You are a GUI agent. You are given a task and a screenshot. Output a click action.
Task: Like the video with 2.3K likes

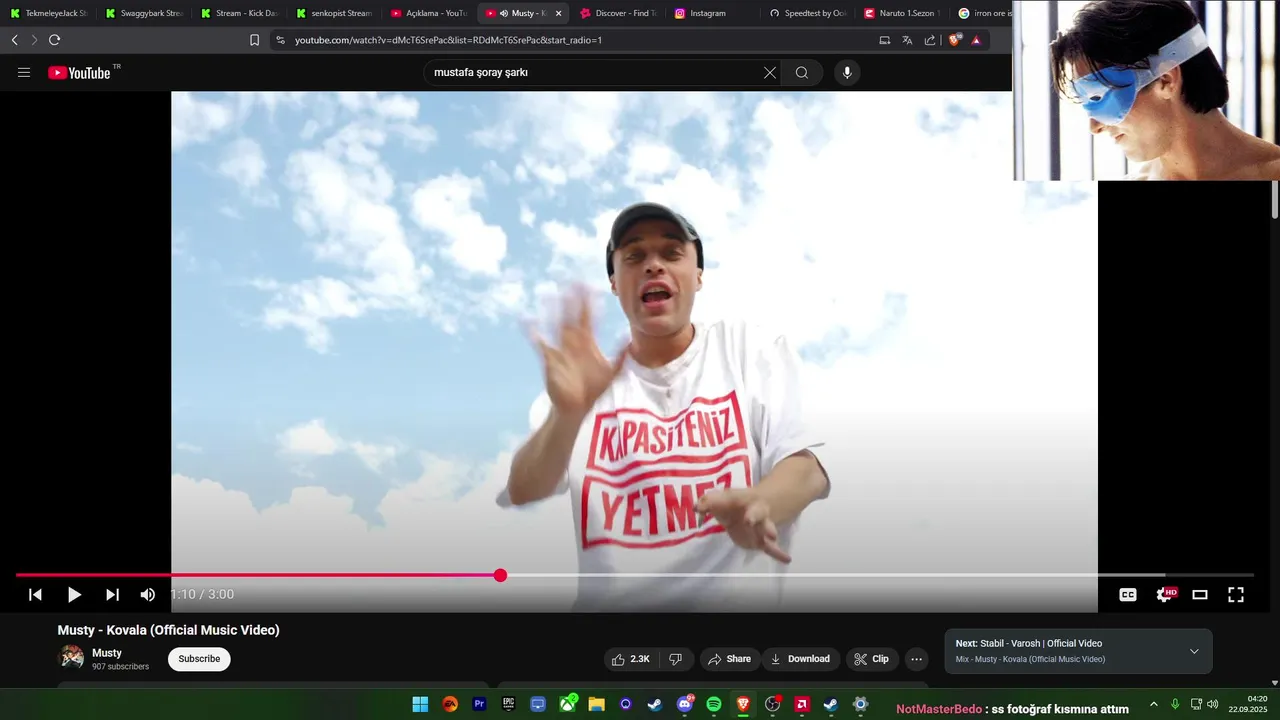tap(631, 659)
